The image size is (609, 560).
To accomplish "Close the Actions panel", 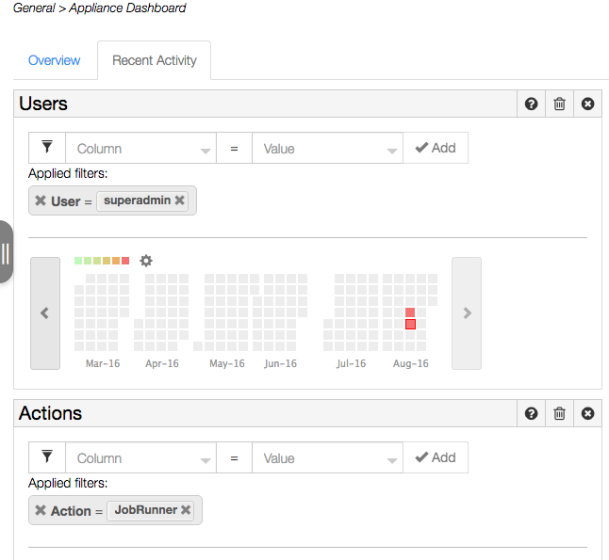I will [x=588, y=413].
